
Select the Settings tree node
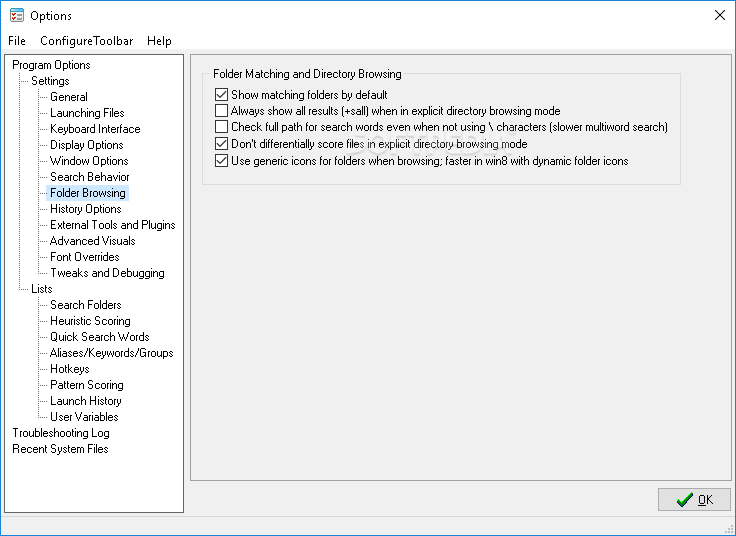click(50, 81)
